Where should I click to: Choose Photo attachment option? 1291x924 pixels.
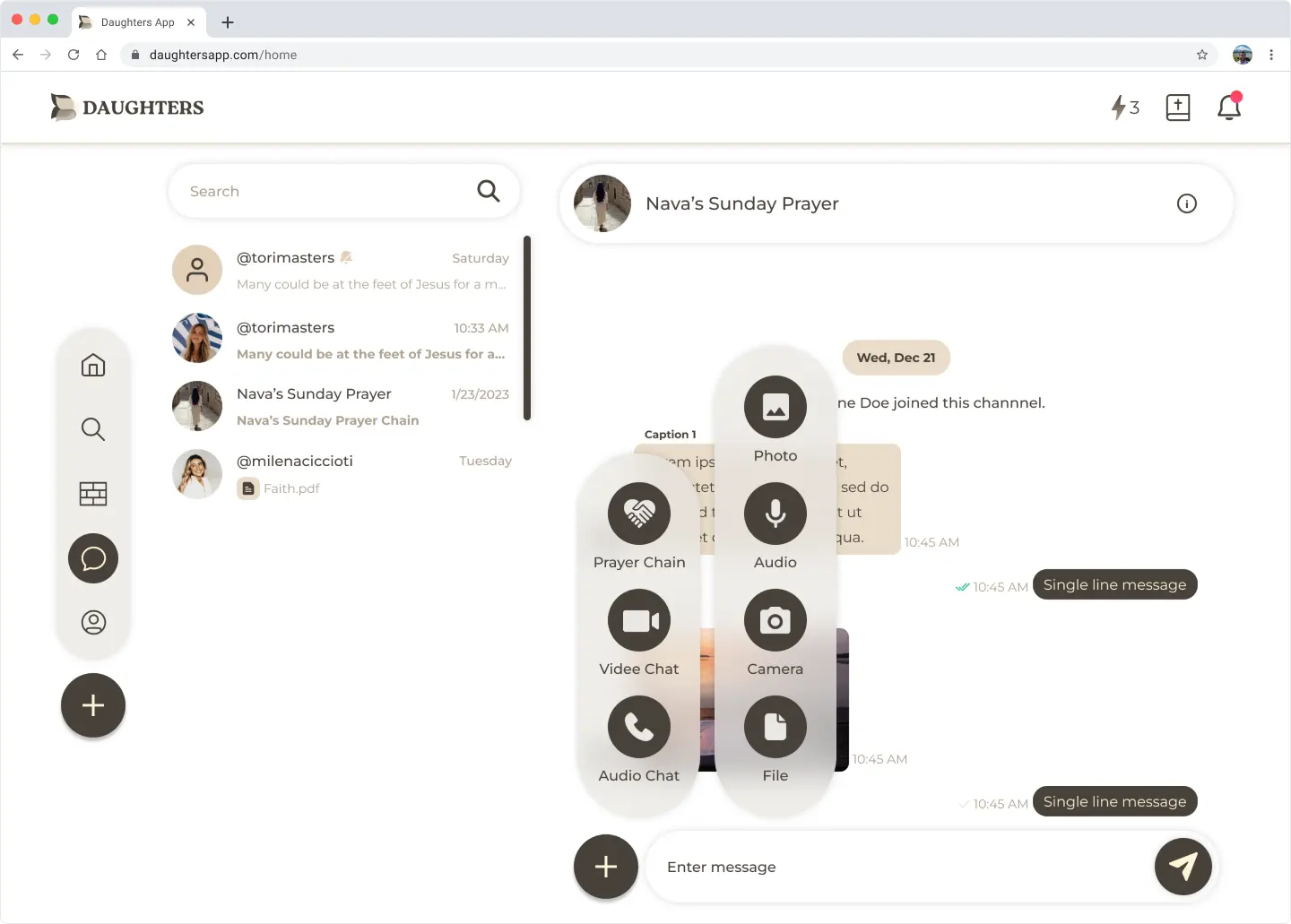tap(775, 407)
